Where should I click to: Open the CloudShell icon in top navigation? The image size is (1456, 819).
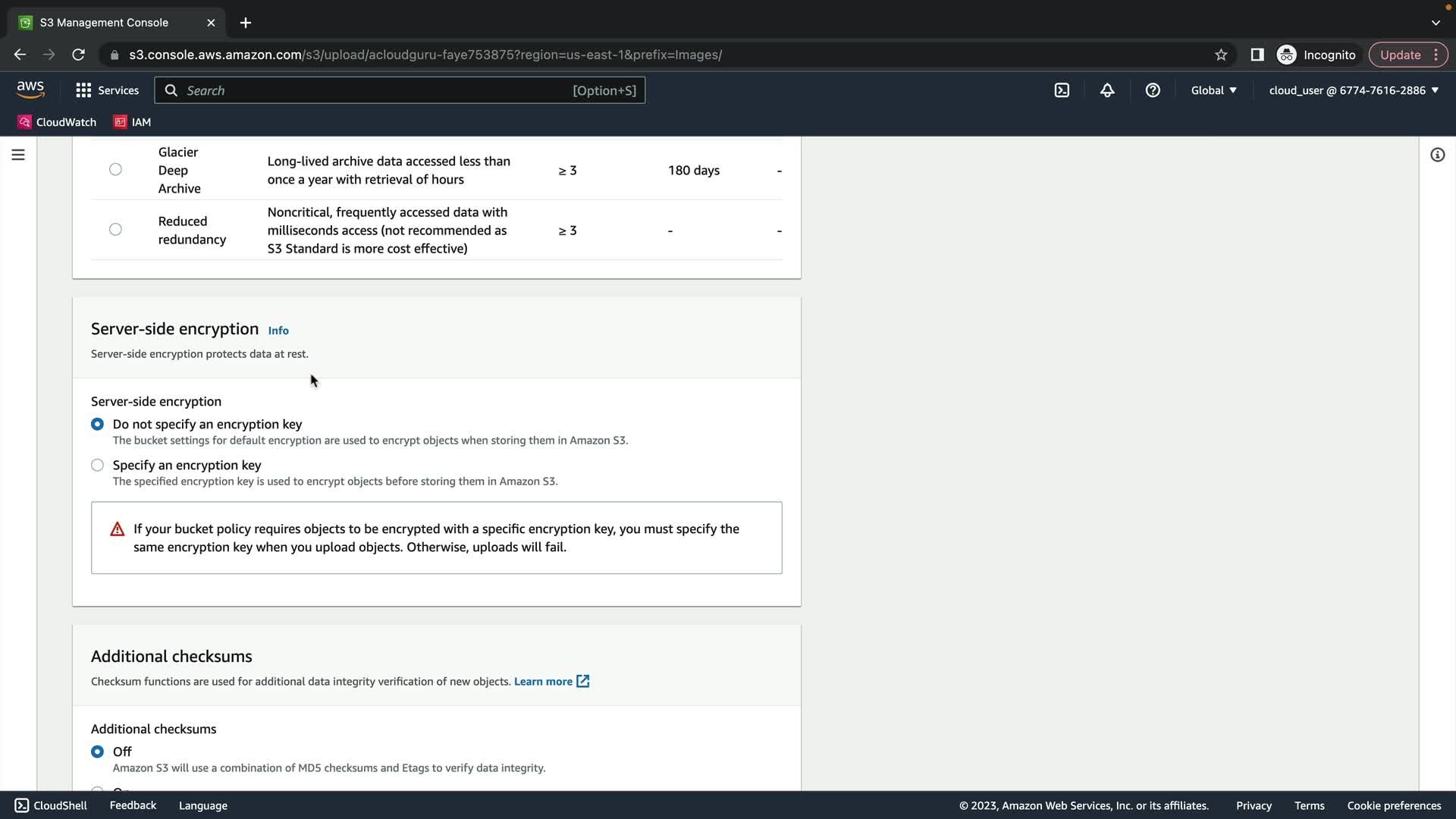pyautogui.click(x=1062, y=90)
